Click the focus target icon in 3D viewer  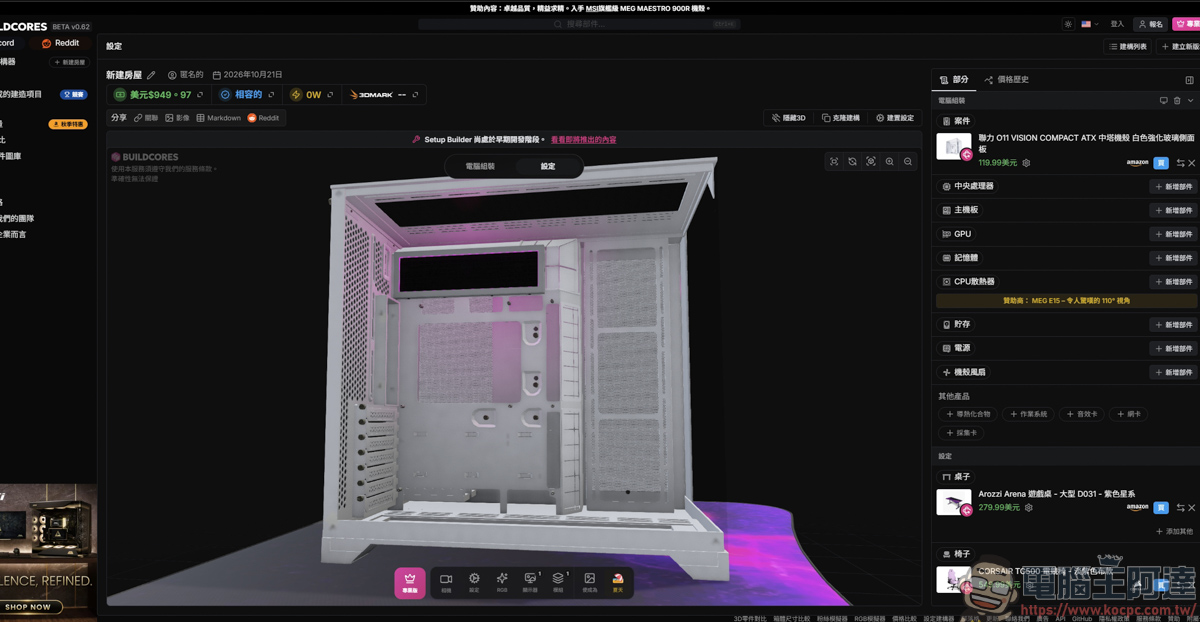871,161
